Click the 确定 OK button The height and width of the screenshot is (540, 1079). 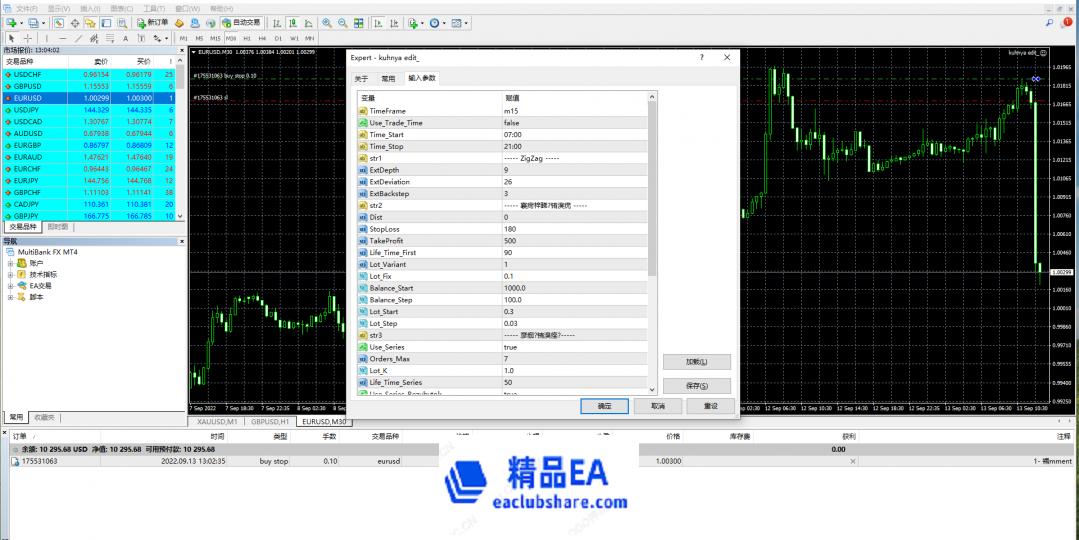click(604, 406)
